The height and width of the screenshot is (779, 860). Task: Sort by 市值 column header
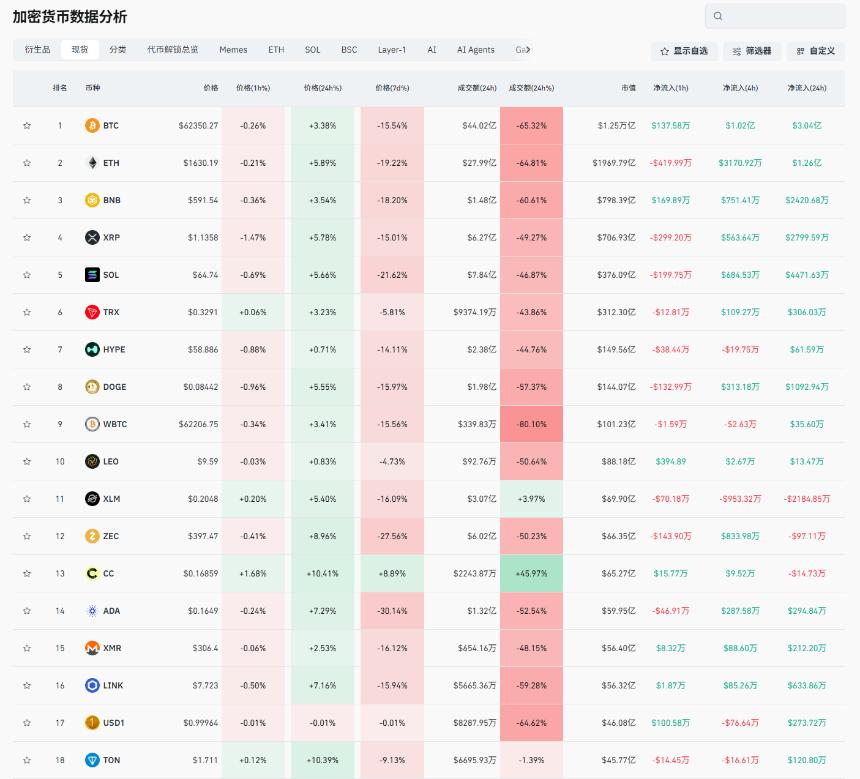[x=629, y=88]
